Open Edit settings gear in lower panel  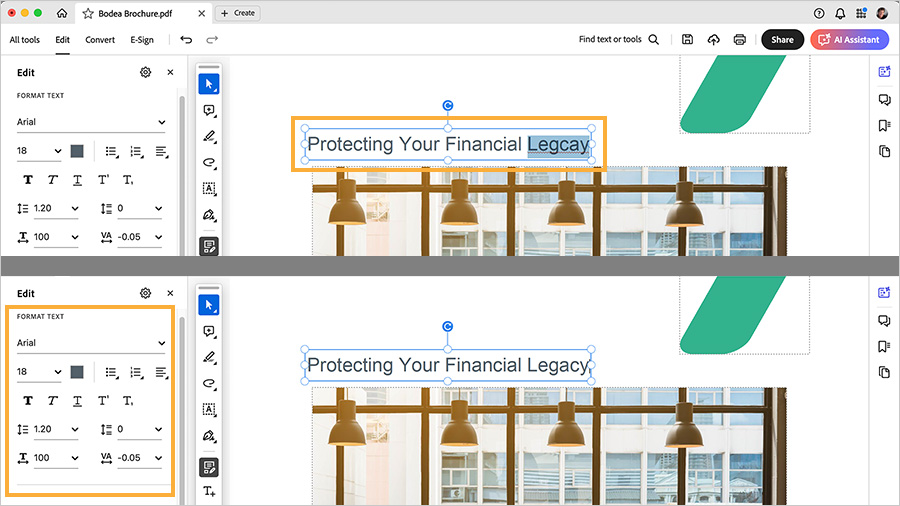click(145, 293)
